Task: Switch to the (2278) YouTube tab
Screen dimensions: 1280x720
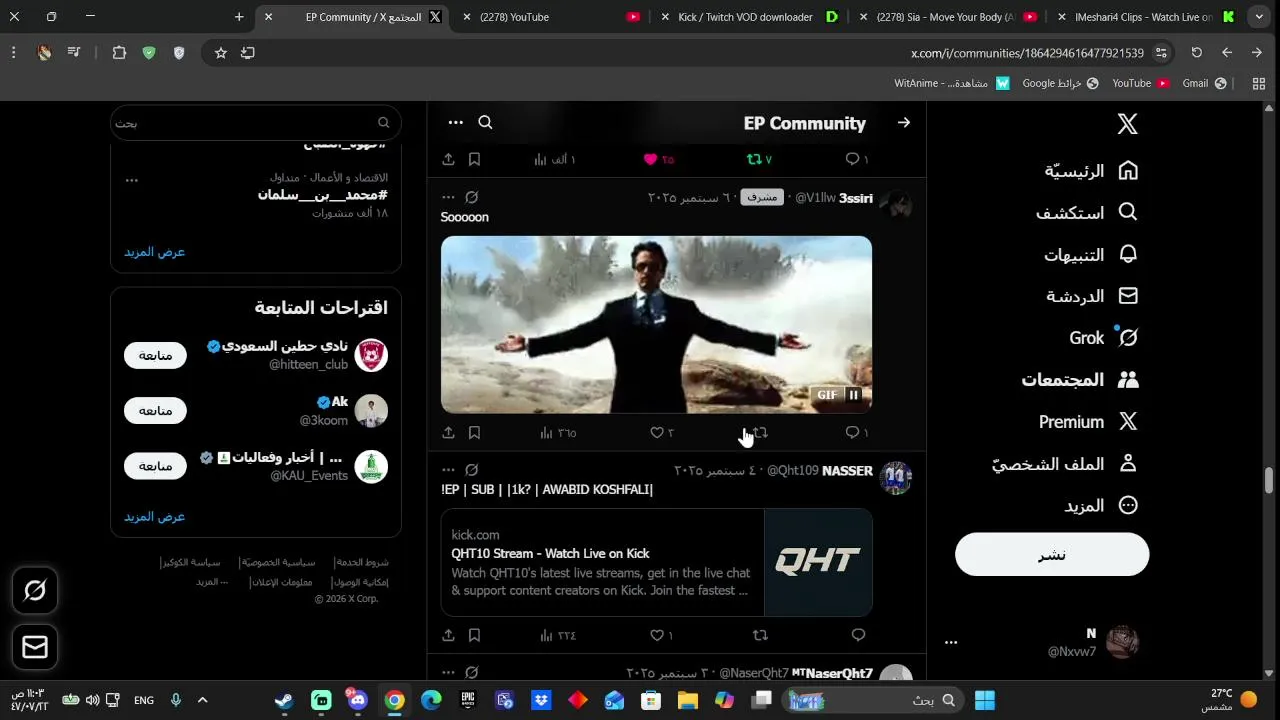Action: [549, 17]
